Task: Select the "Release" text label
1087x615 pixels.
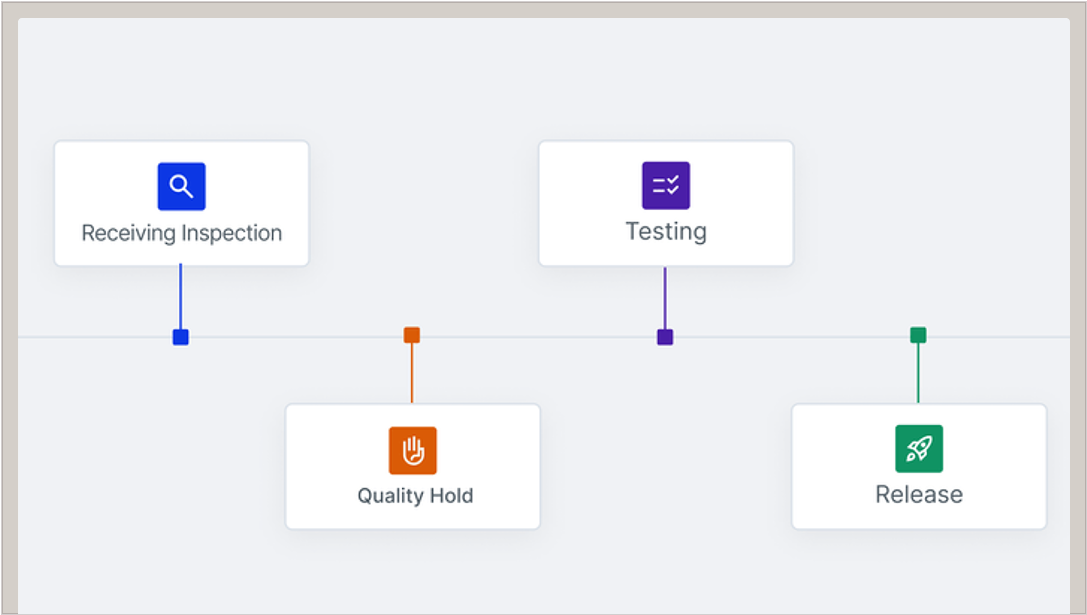Action: [918, 494]
